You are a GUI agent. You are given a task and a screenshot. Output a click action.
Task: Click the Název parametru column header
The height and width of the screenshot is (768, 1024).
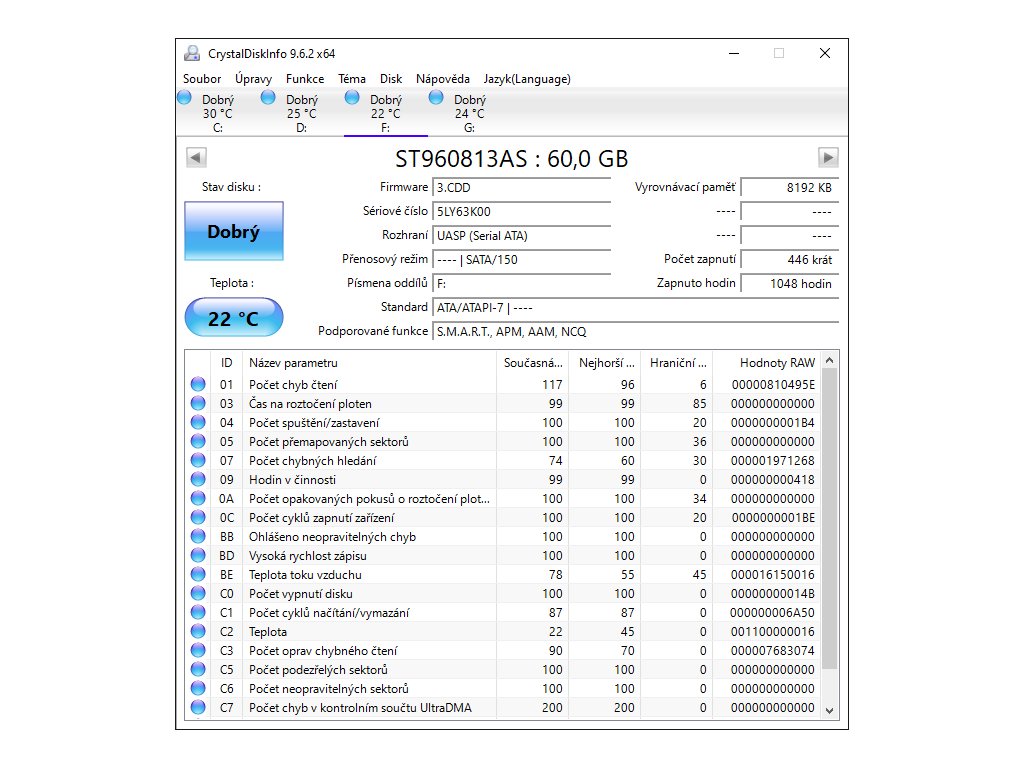(x=293, y=362)
